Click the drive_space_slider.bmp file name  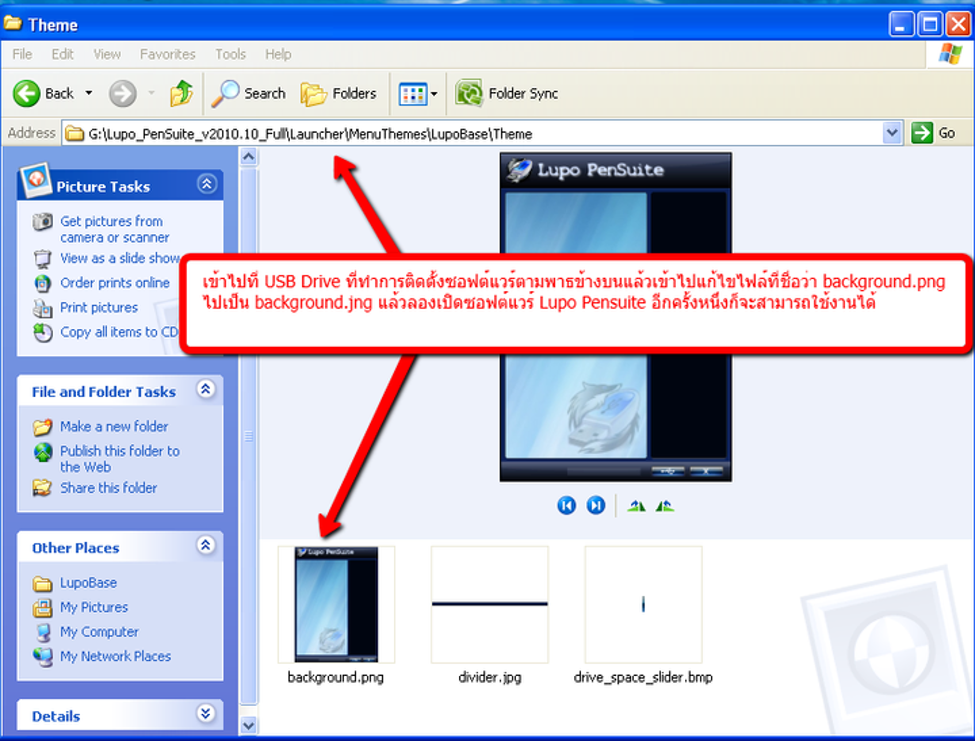643,677
